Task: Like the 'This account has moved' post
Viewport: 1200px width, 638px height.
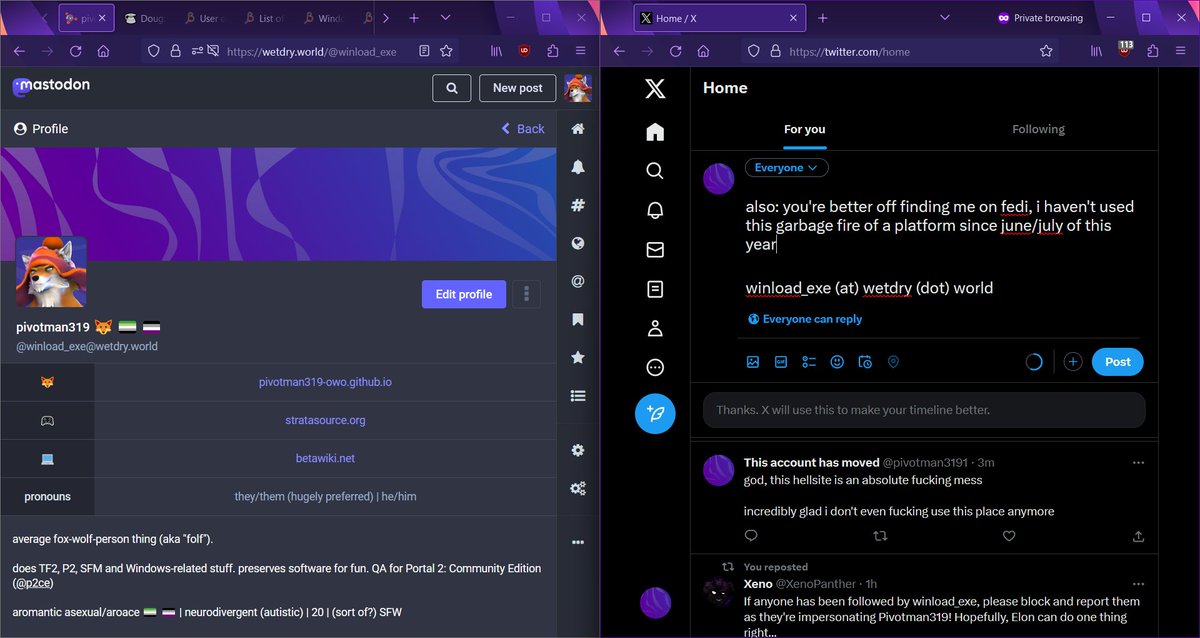Action: [1009, 536]
